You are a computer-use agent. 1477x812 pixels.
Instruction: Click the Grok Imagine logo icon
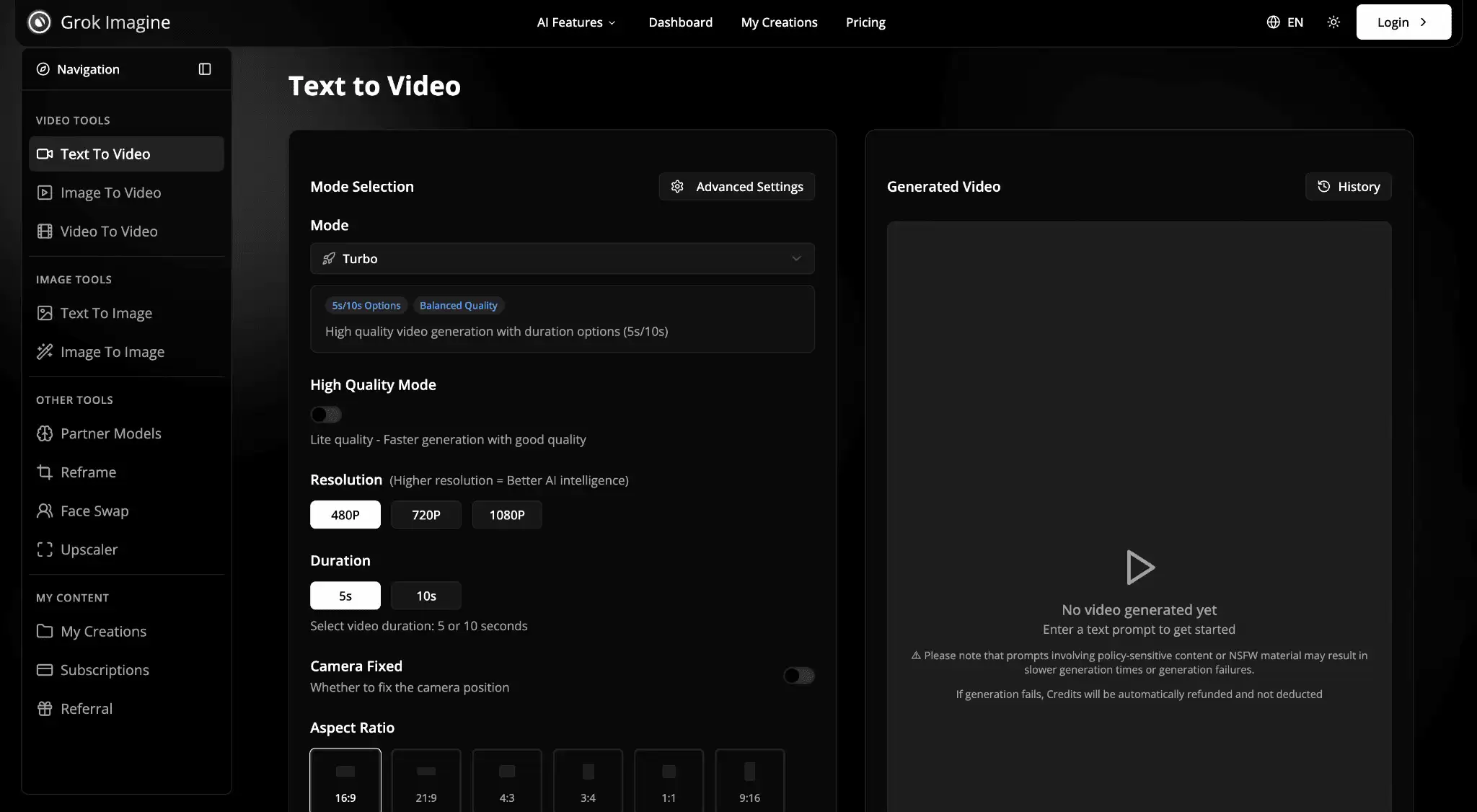(x=39, y=22)
